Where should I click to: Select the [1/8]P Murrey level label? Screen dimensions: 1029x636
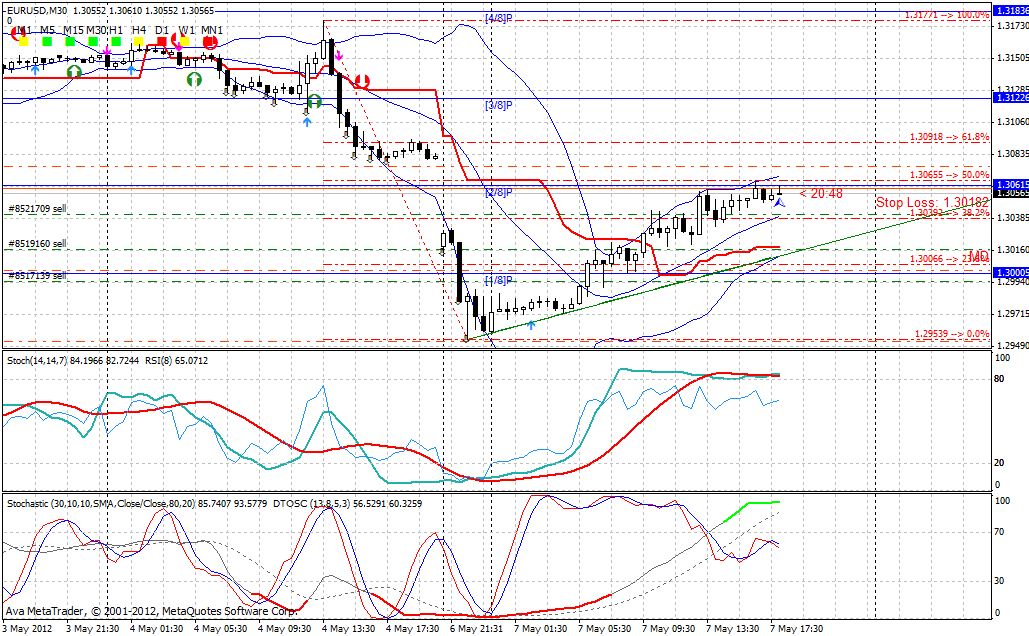(499, 280)
